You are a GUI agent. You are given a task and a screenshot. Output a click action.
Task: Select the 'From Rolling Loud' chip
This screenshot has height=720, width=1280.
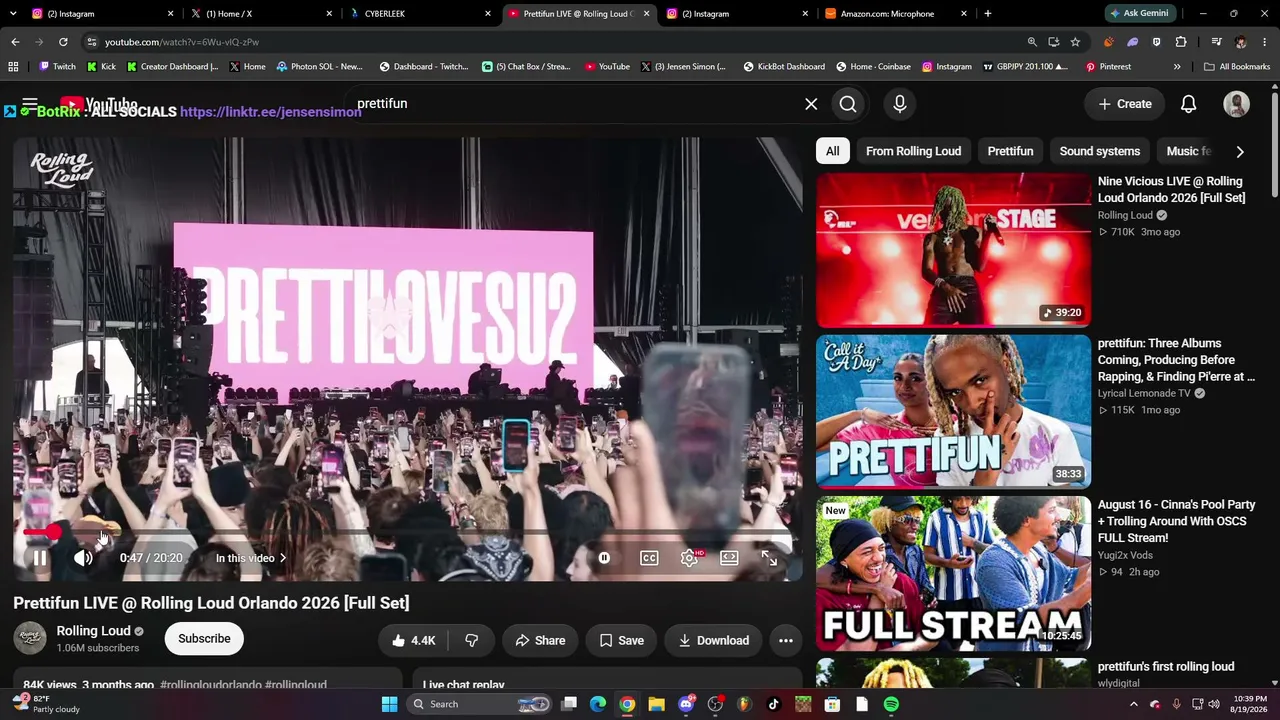[913, 151]
